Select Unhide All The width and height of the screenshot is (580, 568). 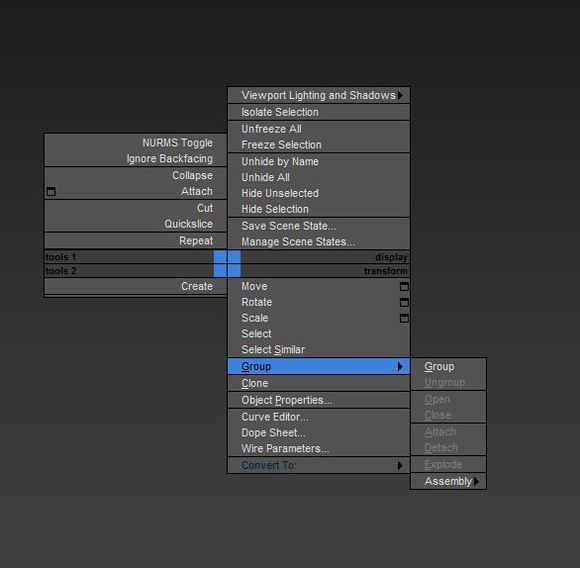[x=319, y=178]
